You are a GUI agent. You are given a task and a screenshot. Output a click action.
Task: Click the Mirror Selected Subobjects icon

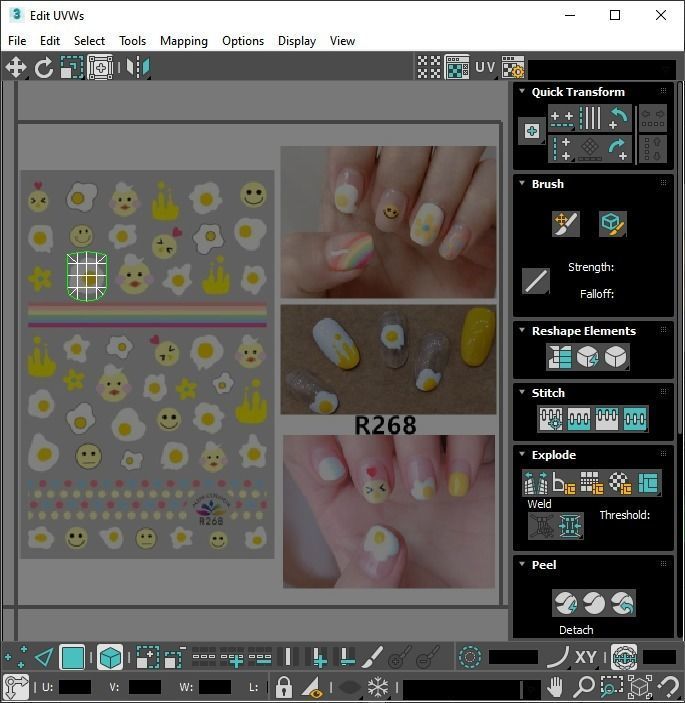138,68
